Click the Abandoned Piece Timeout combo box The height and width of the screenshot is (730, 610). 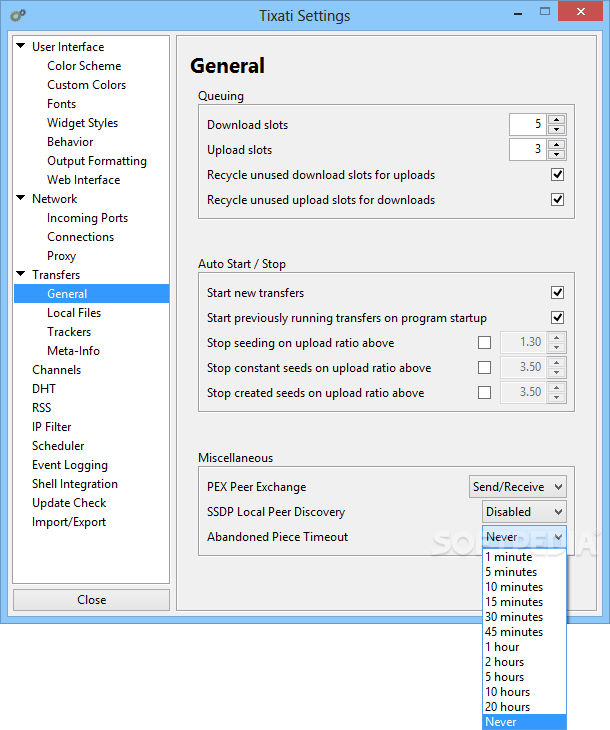(x=524, y=537)
